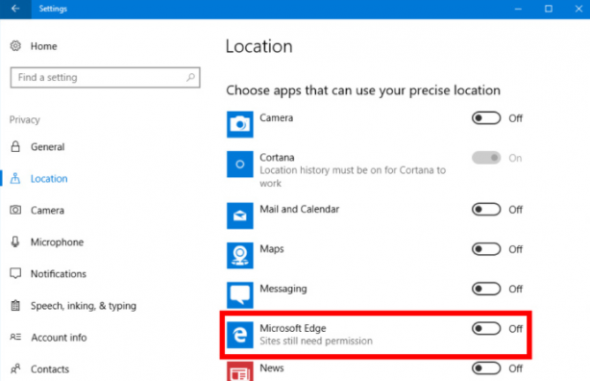Click the Camera app name label
The height and width of the screenshot is (381, 590).
tap(276, 118)
